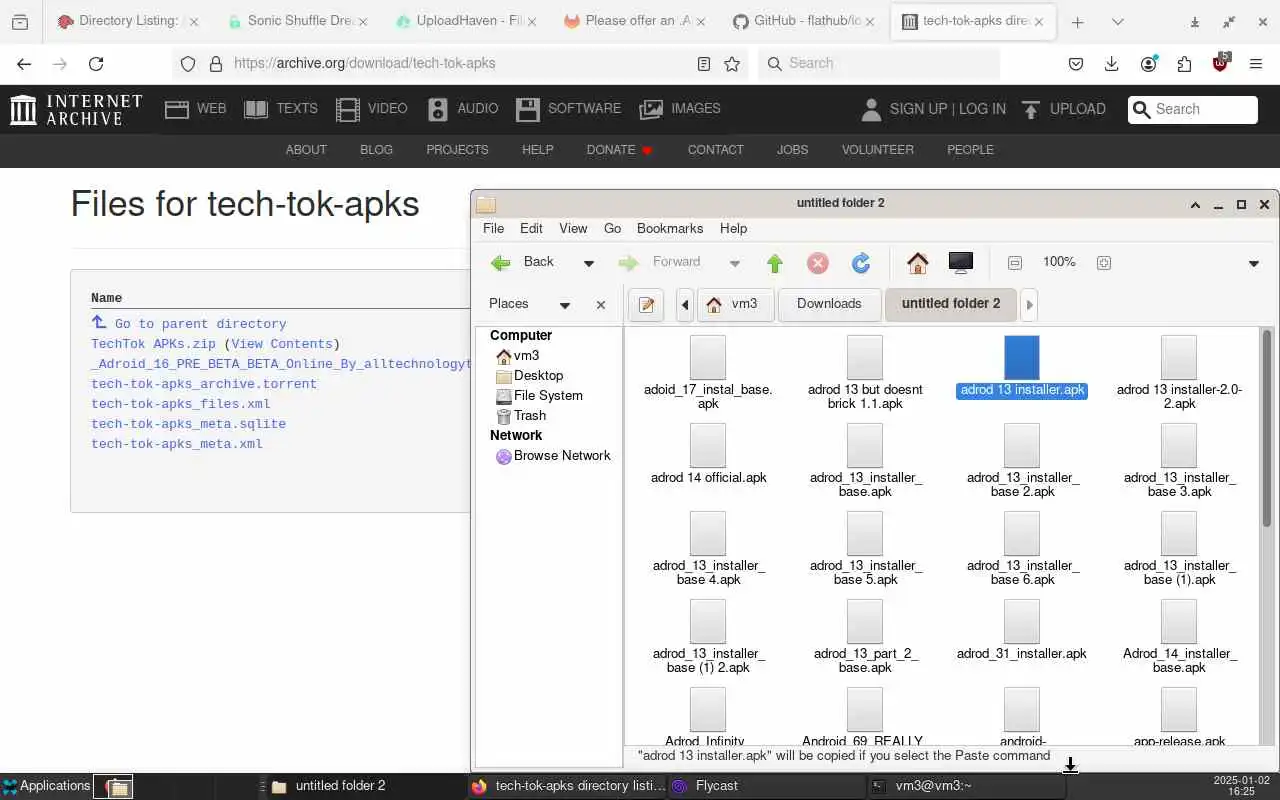Open the Applications menu in the taskbar
The width and height of the screenshot is (1280, 800).
point(46,786)
